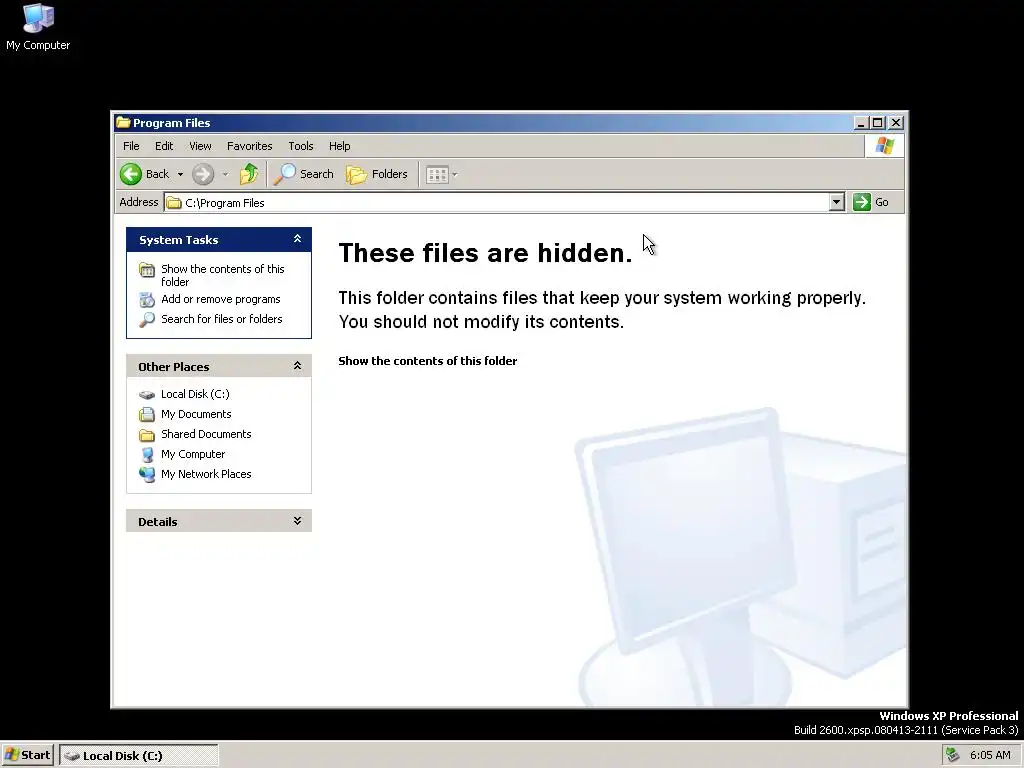
Task: Click the Address field showing C:\Program Files
Action: coord(497,202)
